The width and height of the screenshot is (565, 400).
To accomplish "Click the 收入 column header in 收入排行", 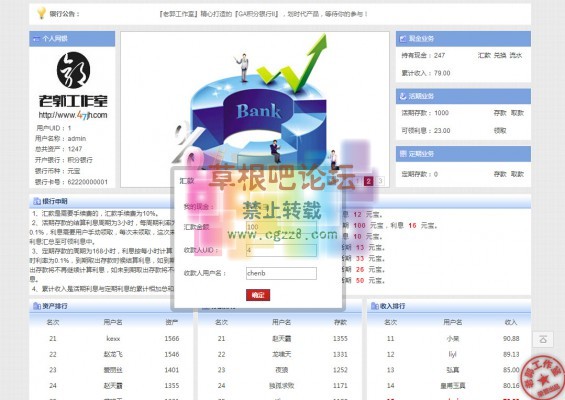I will pyautogui.click(x=511, y=322).
